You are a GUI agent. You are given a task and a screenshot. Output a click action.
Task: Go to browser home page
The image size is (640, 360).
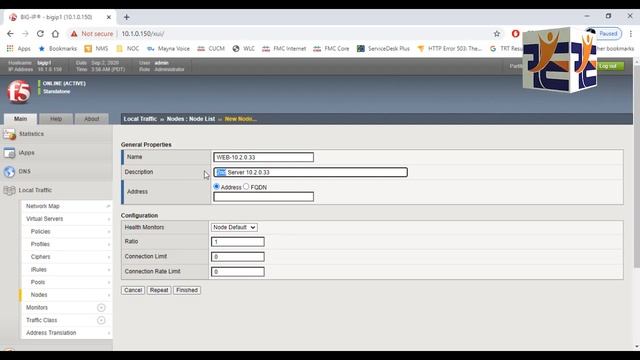tap(55, 34)
